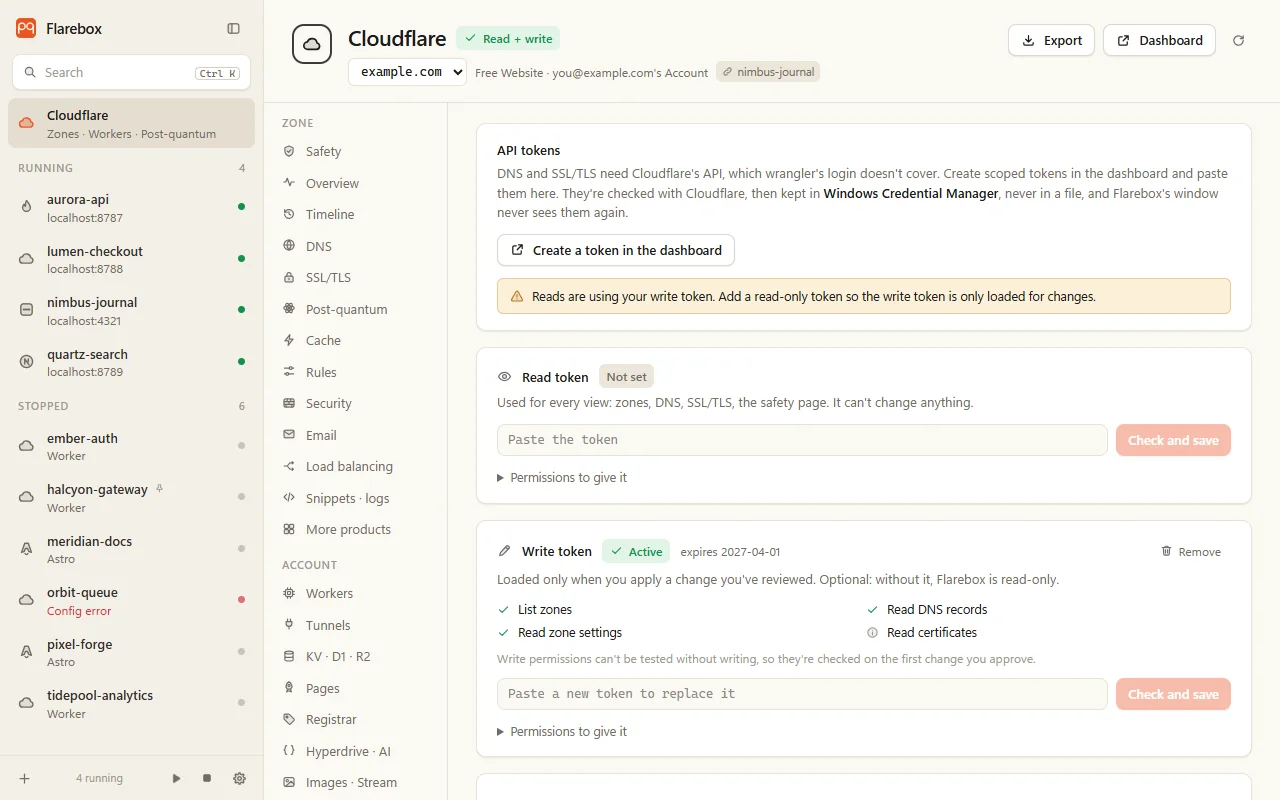Open the Timeline zone page
Image resolution: width=1280 pixels, height=800 pixels.
coord(355,214)
